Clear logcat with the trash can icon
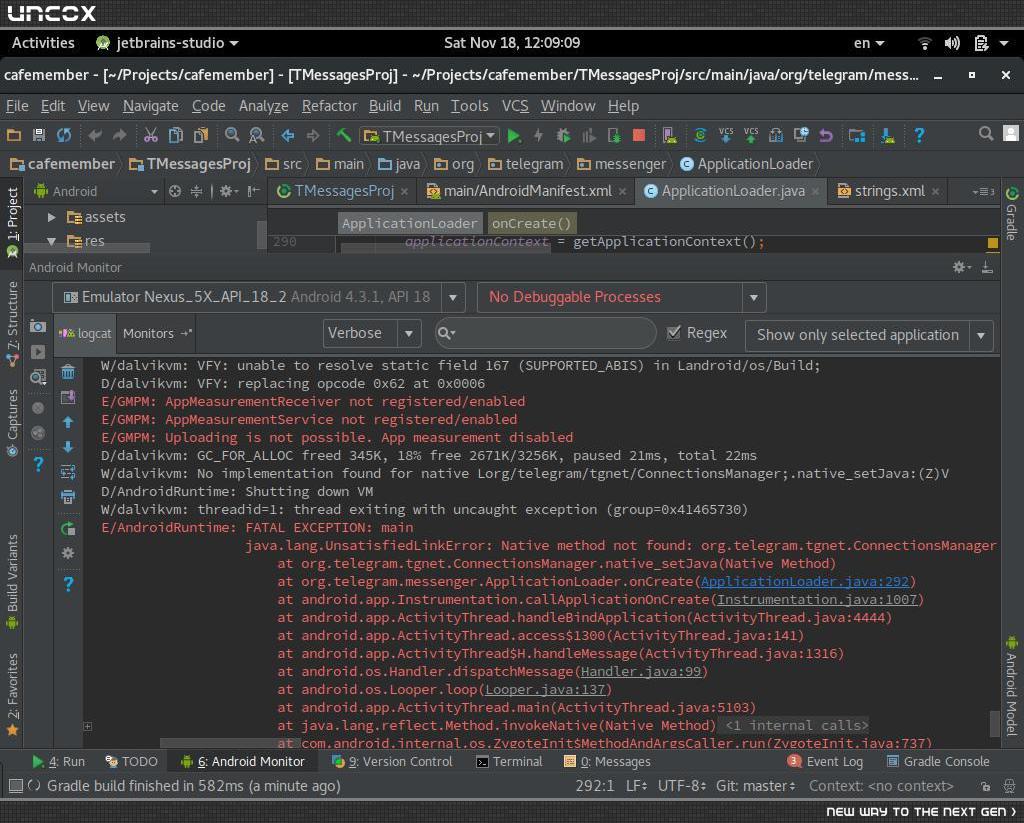 pyautogui.click(x=68, y=372)
